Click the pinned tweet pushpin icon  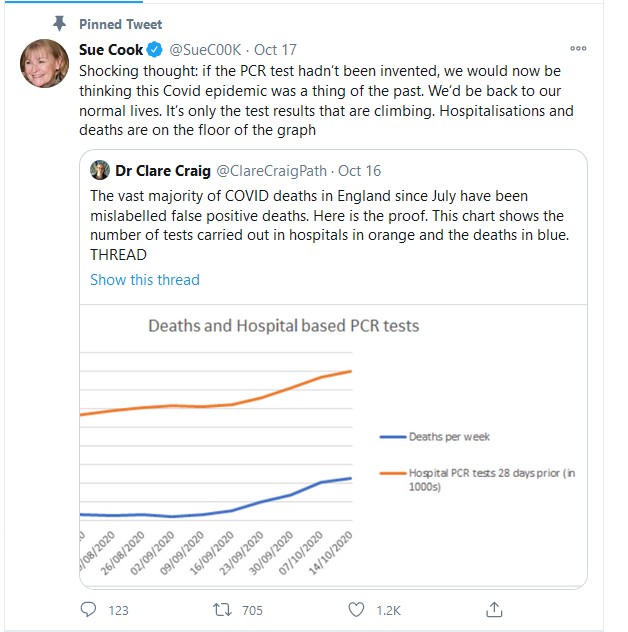pyautogui.click(x=60, y=23)
